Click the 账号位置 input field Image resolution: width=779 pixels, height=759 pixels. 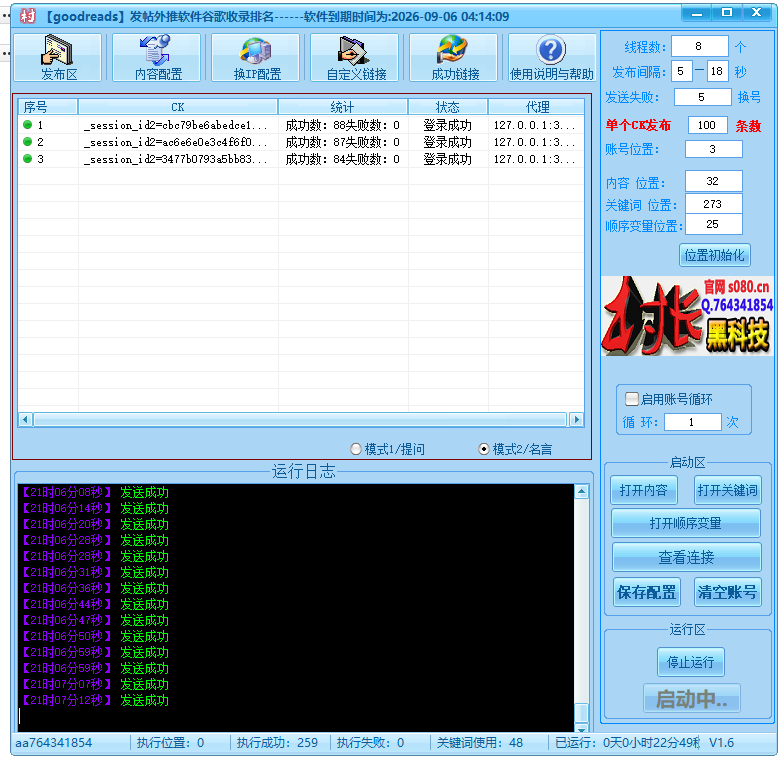713,149
